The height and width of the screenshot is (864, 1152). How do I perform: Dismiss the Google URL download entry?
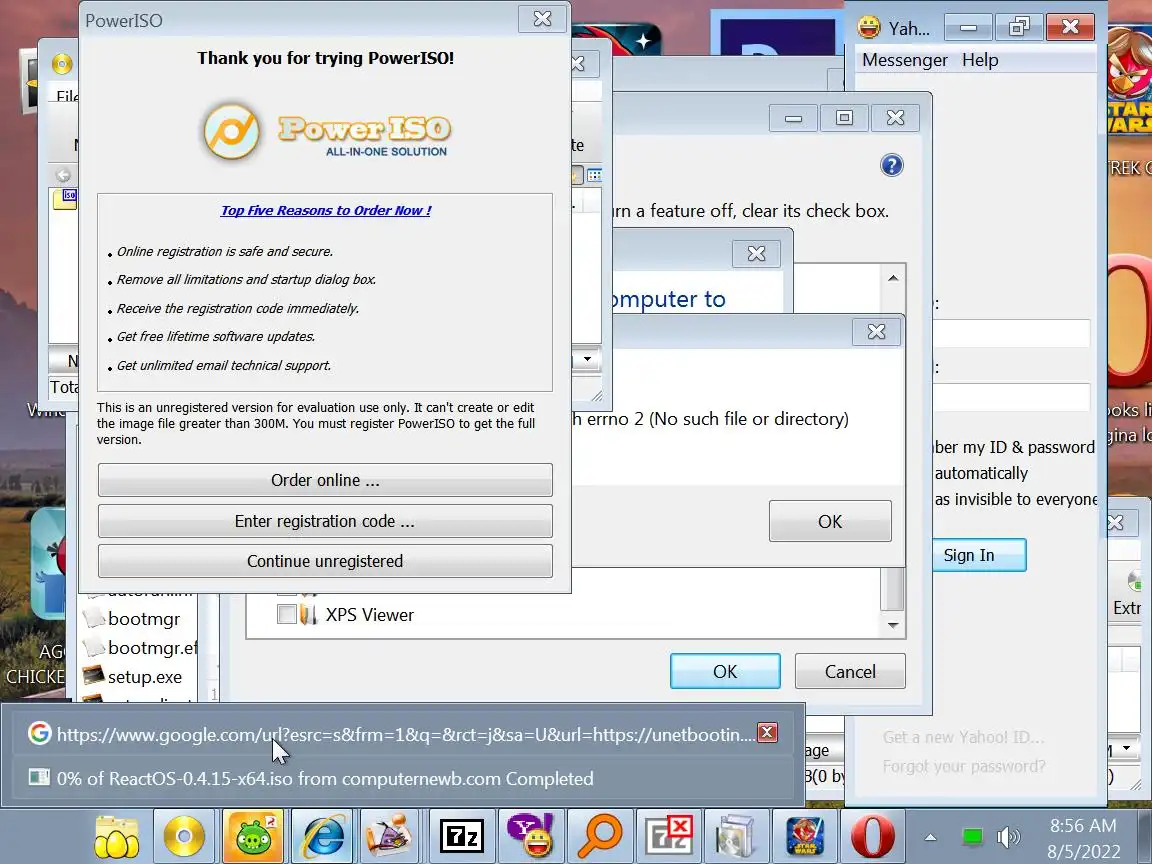(767, 732)
